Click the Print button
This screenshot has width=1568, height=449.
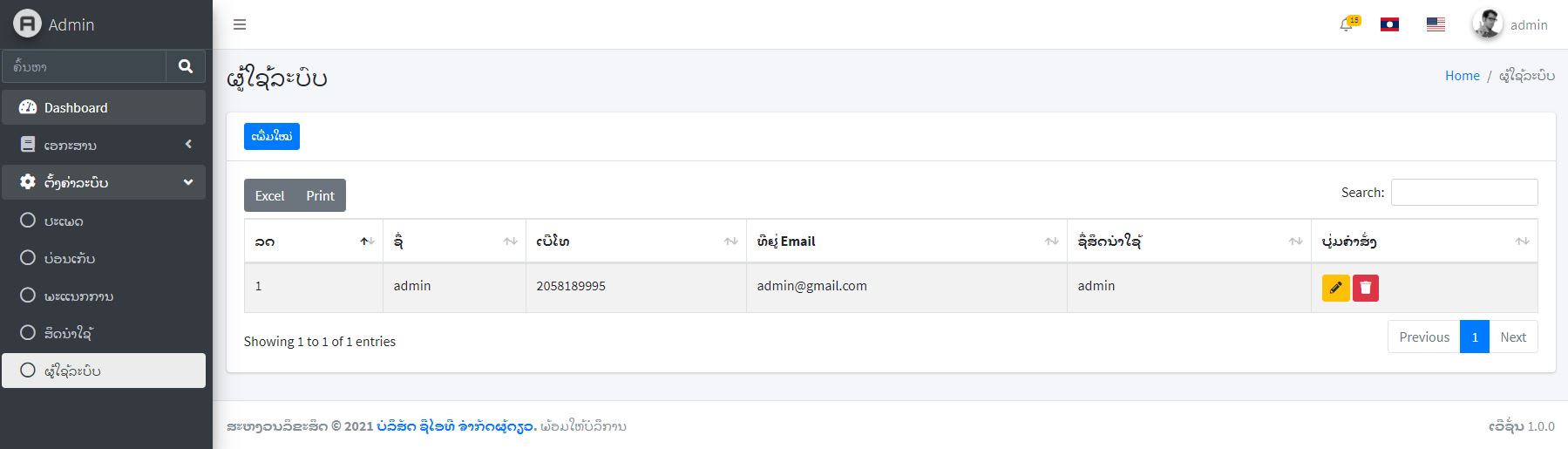[x=320, y=195]
